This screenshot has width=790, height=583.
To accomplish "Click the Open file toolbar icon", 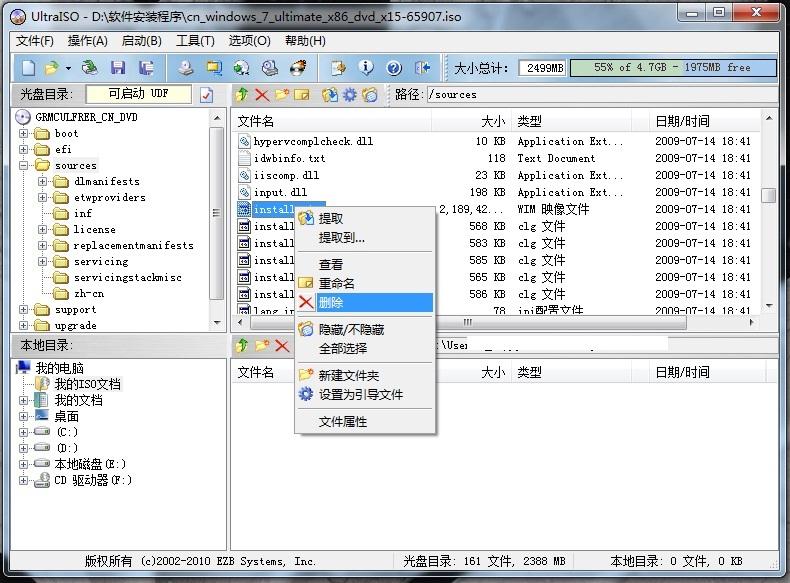I will [51, 68].
